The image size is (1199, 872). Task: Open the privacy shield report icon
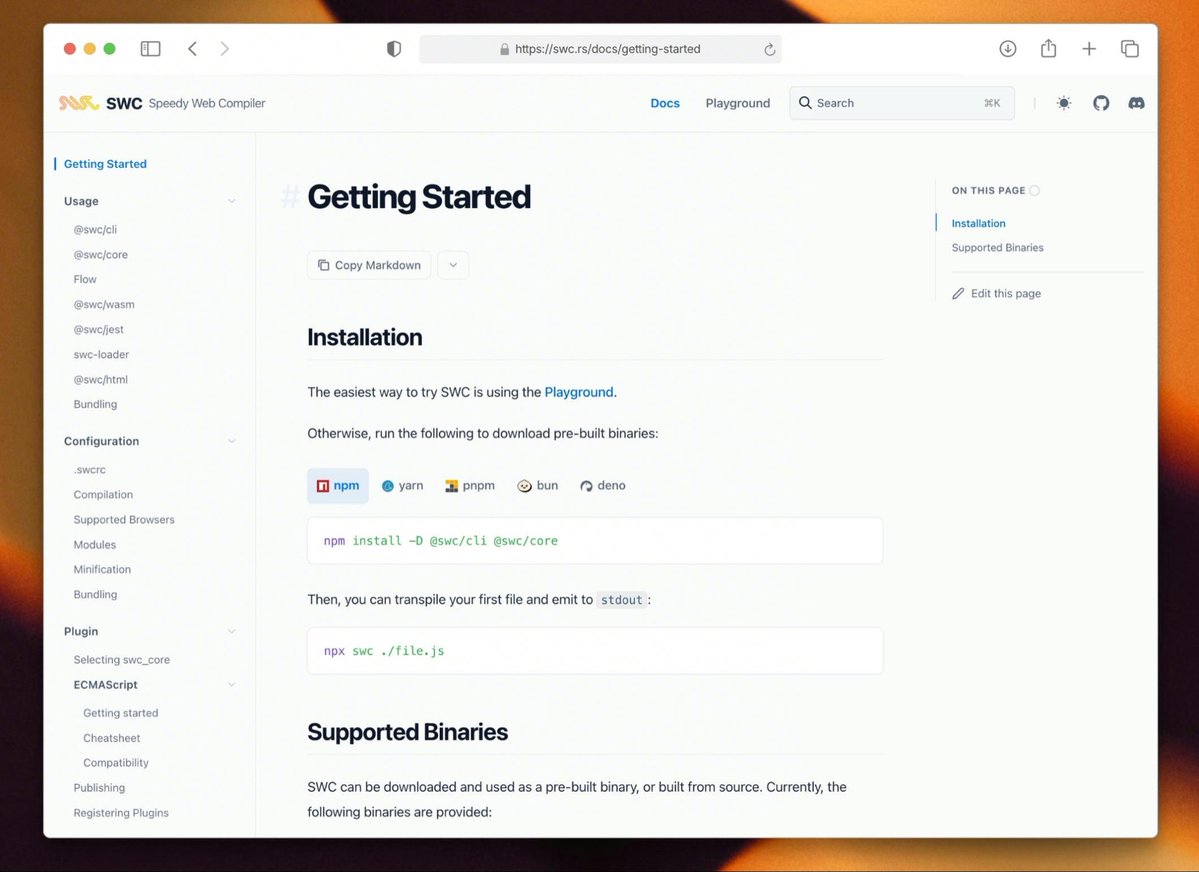pos(394,49)
